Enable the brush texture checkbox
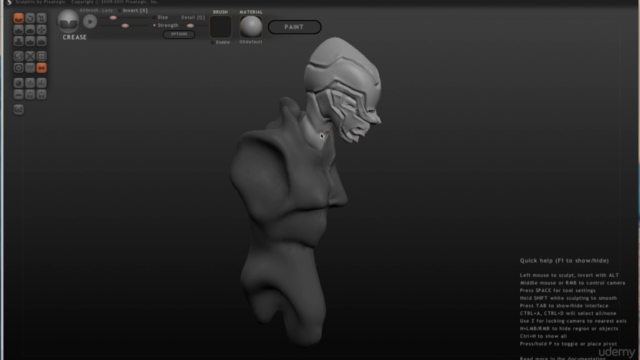This screenshot has height=360, width=640. click(213, 42)
